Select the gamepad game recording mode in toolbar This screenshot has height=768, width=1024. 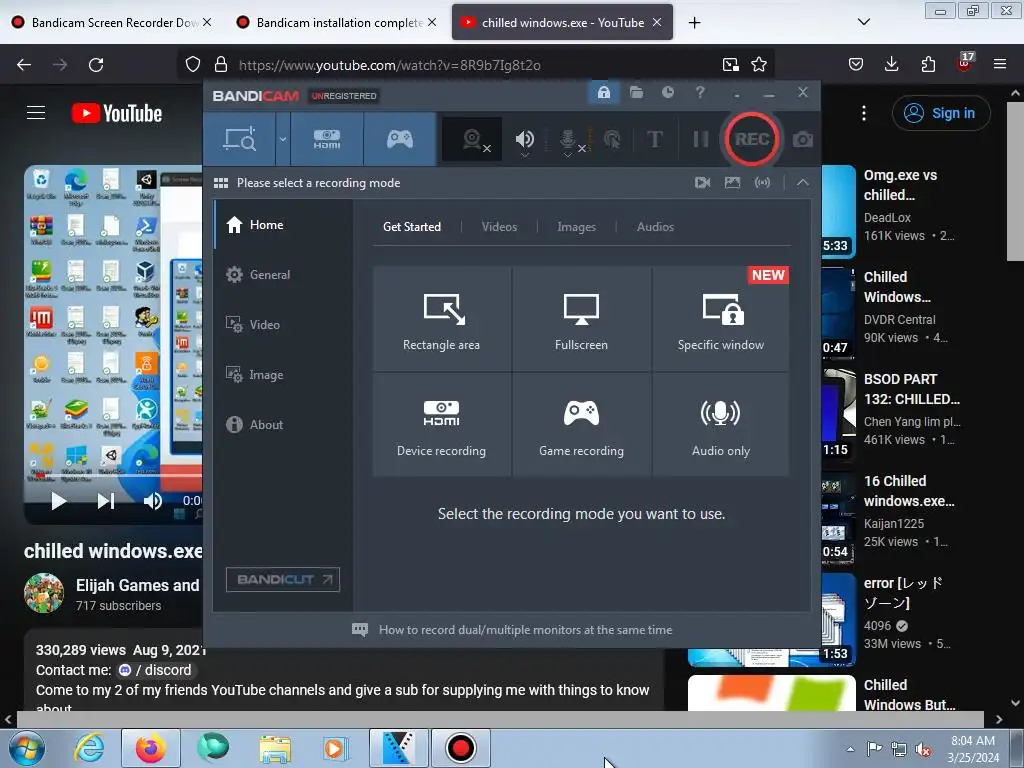tap(400, 139)
